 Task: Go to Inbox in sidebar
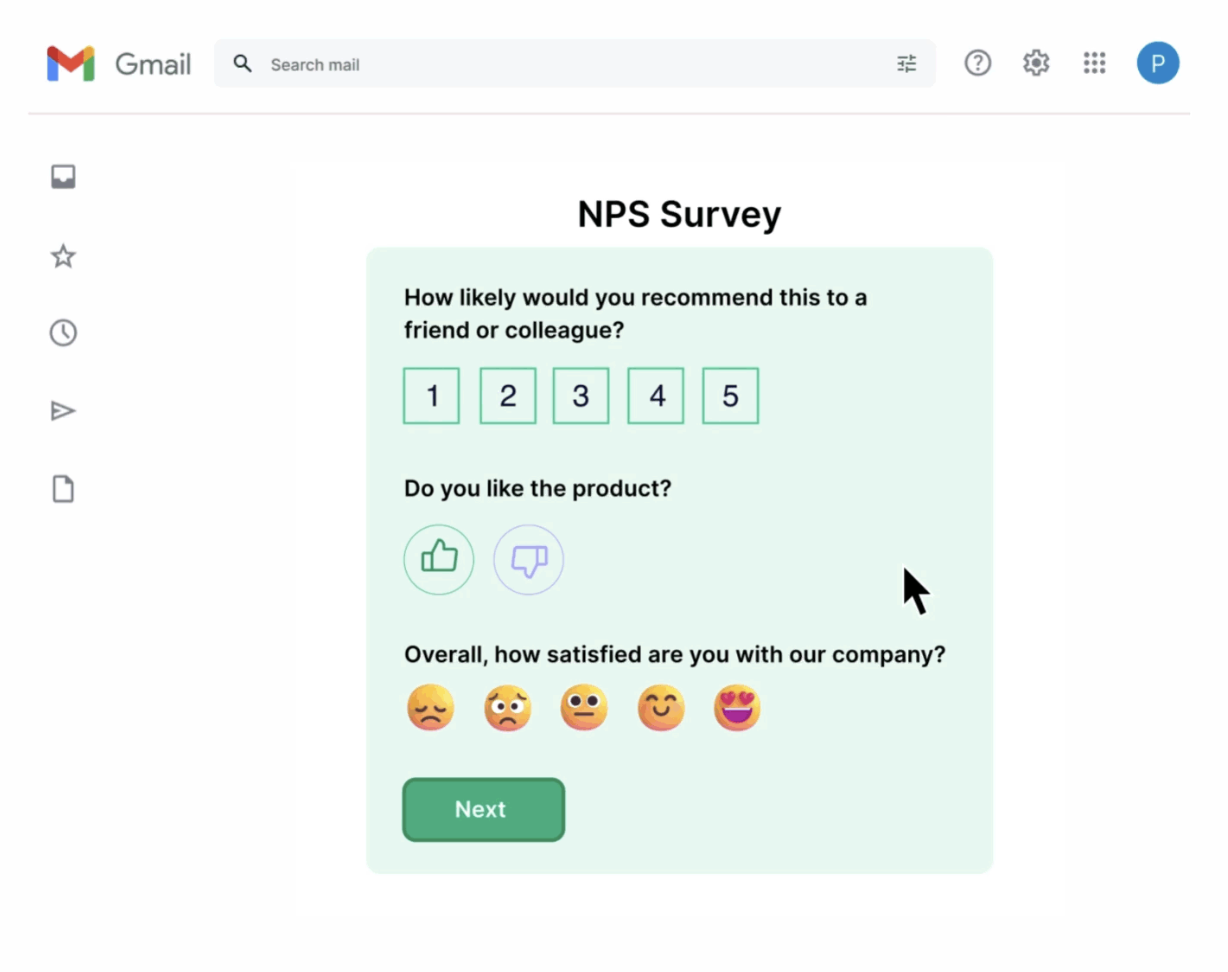point(63,177)
